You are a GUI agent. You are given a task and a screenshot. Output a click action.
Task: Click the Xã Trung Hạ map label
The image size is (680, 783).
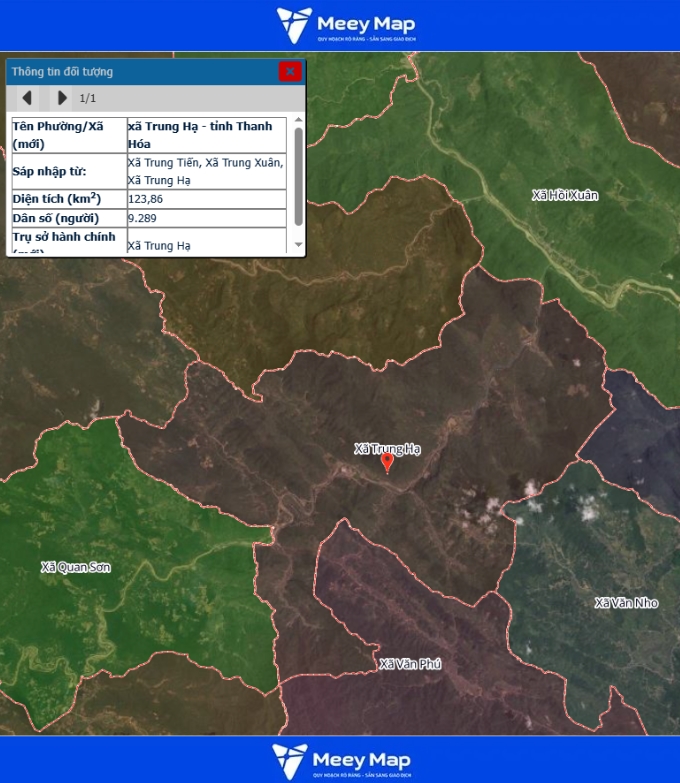pyautogui.click(x=387, y=449)
